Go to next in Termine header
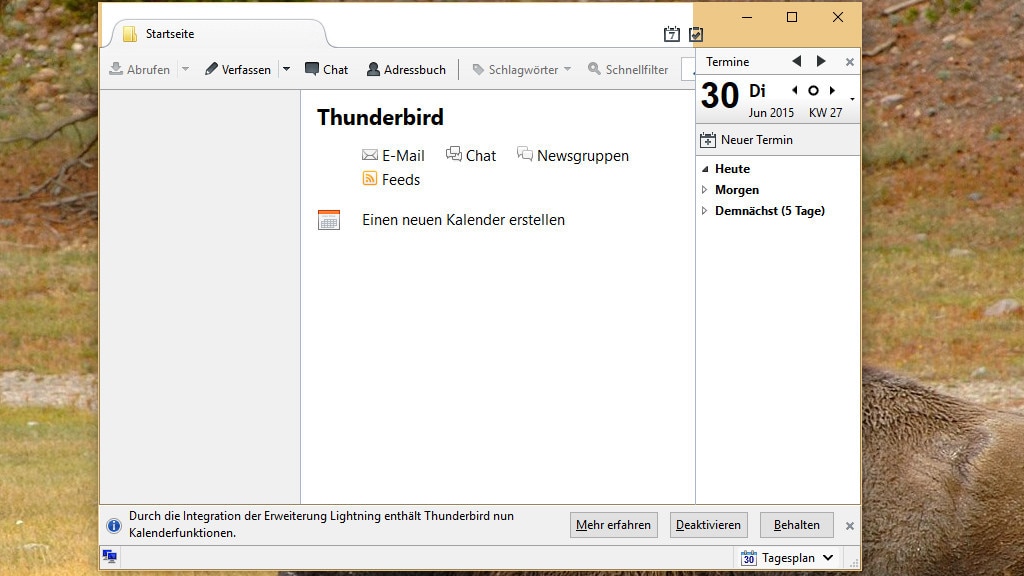1024x576 pixels. coord(821,61)
